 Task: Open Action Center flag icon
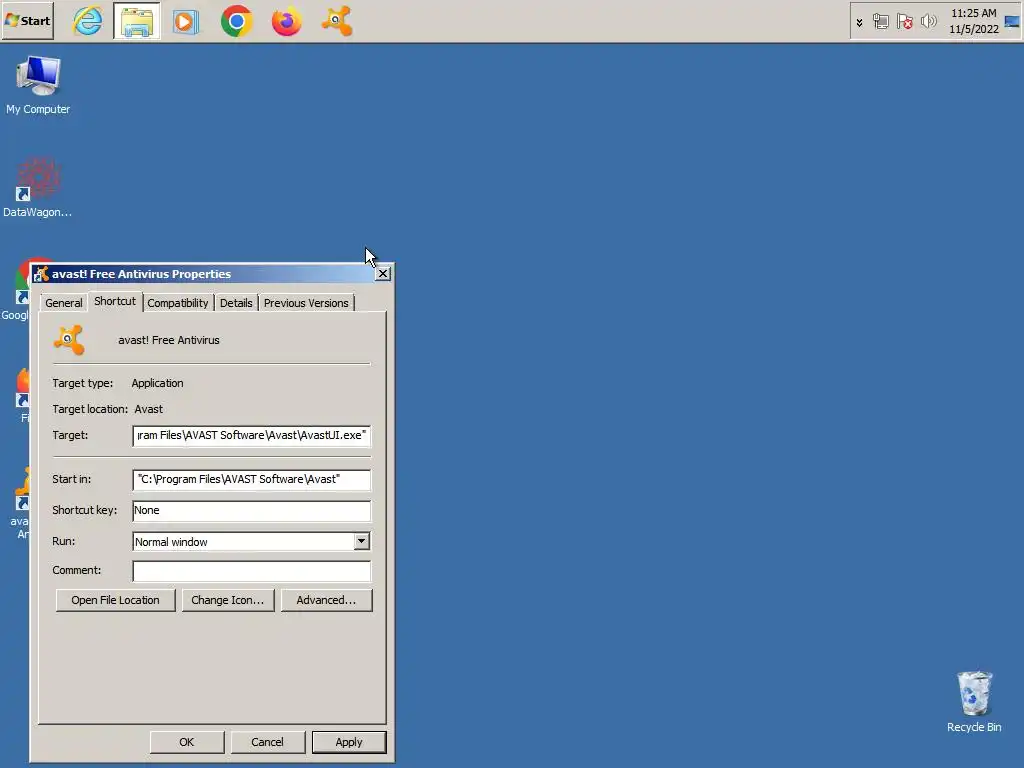(x=904, y=22)
